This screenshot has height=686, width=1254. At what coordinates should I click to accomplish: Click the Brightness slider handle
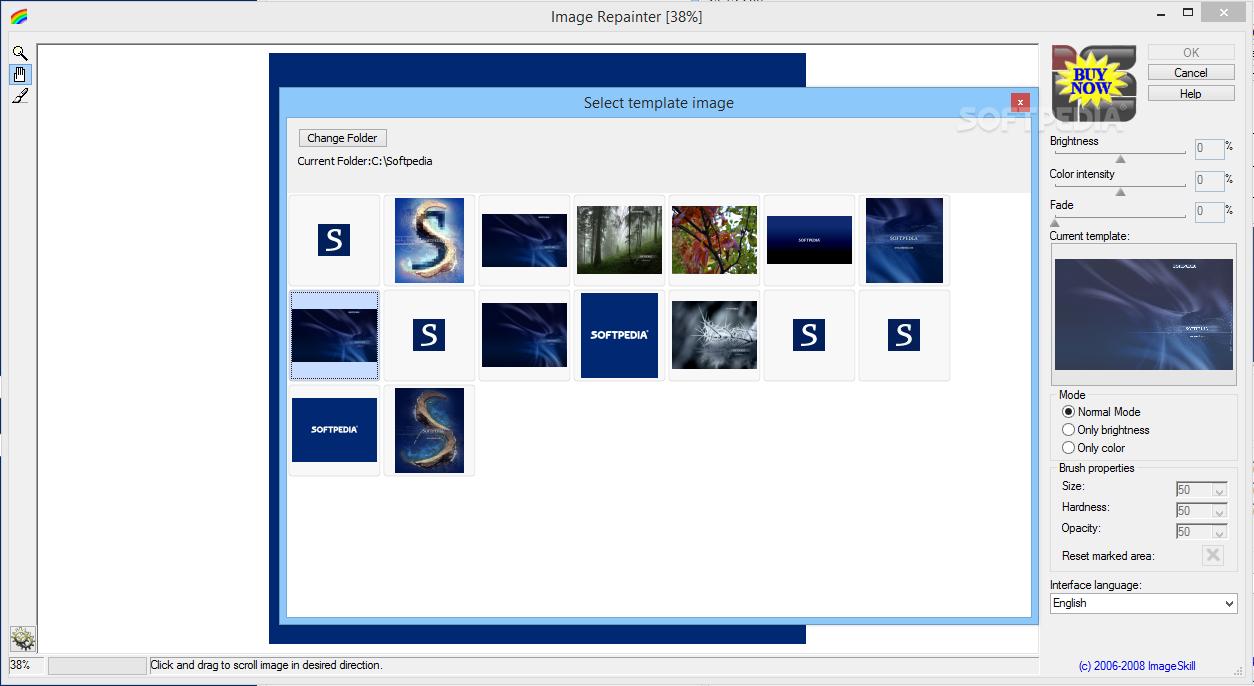[1120, 159]
